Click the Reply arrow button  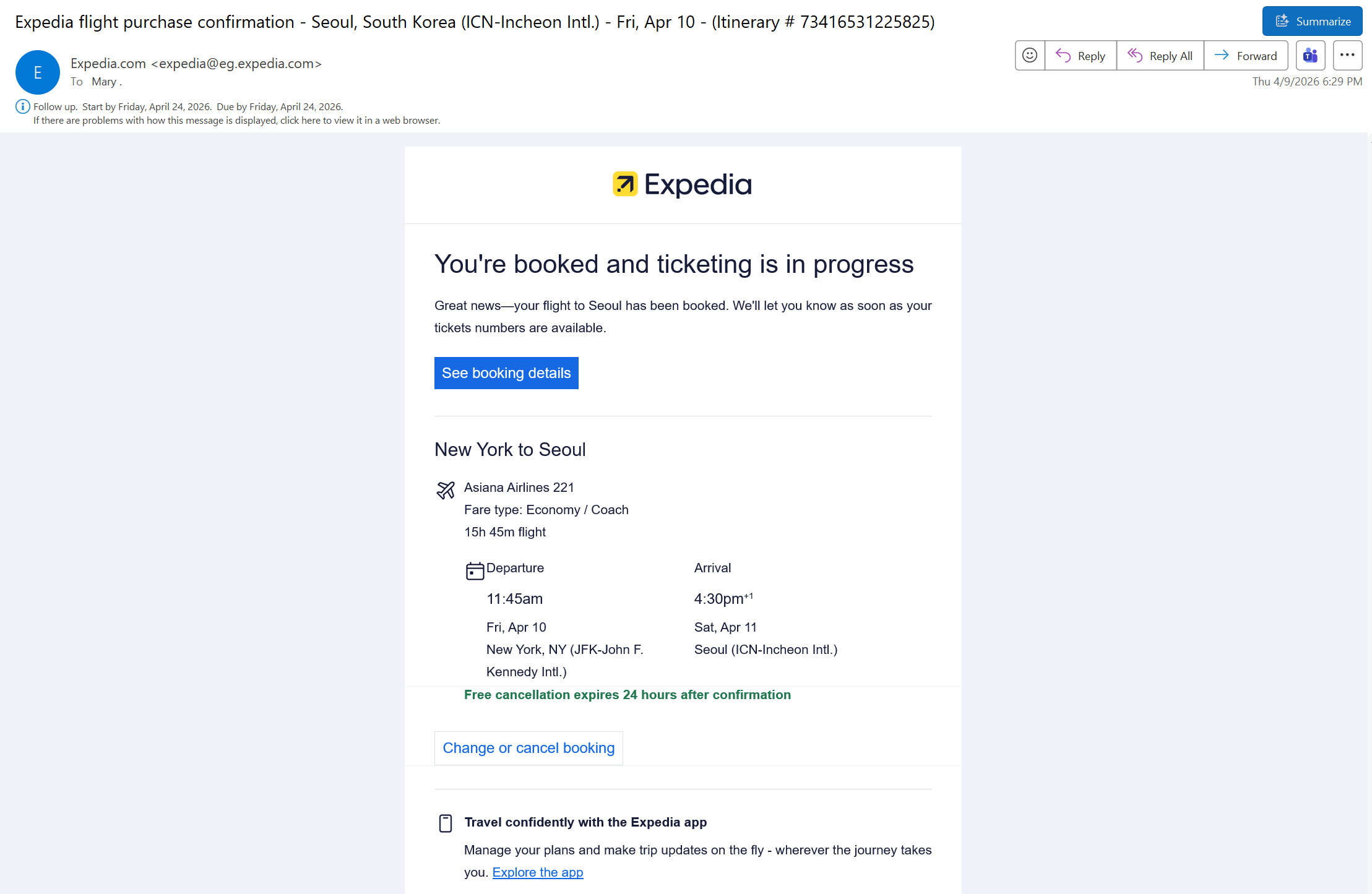[x=1081, y=56]
